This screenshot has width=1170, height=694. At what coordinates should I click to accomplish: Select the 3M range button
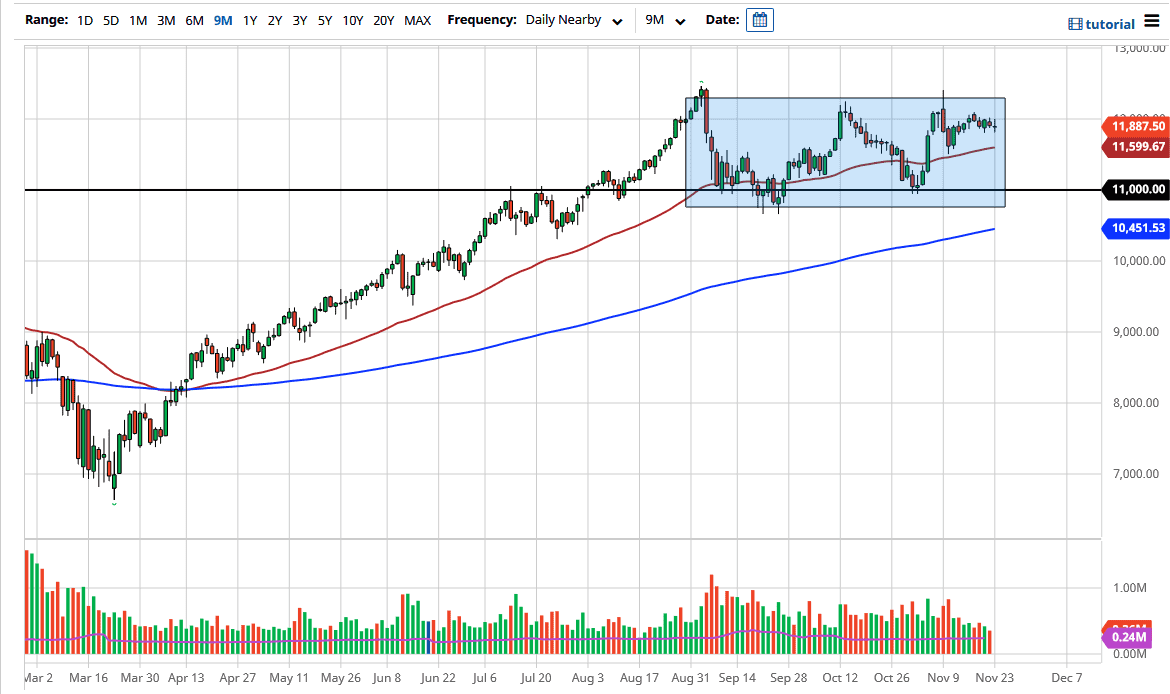pyautogui.click(x=166, y=19)
